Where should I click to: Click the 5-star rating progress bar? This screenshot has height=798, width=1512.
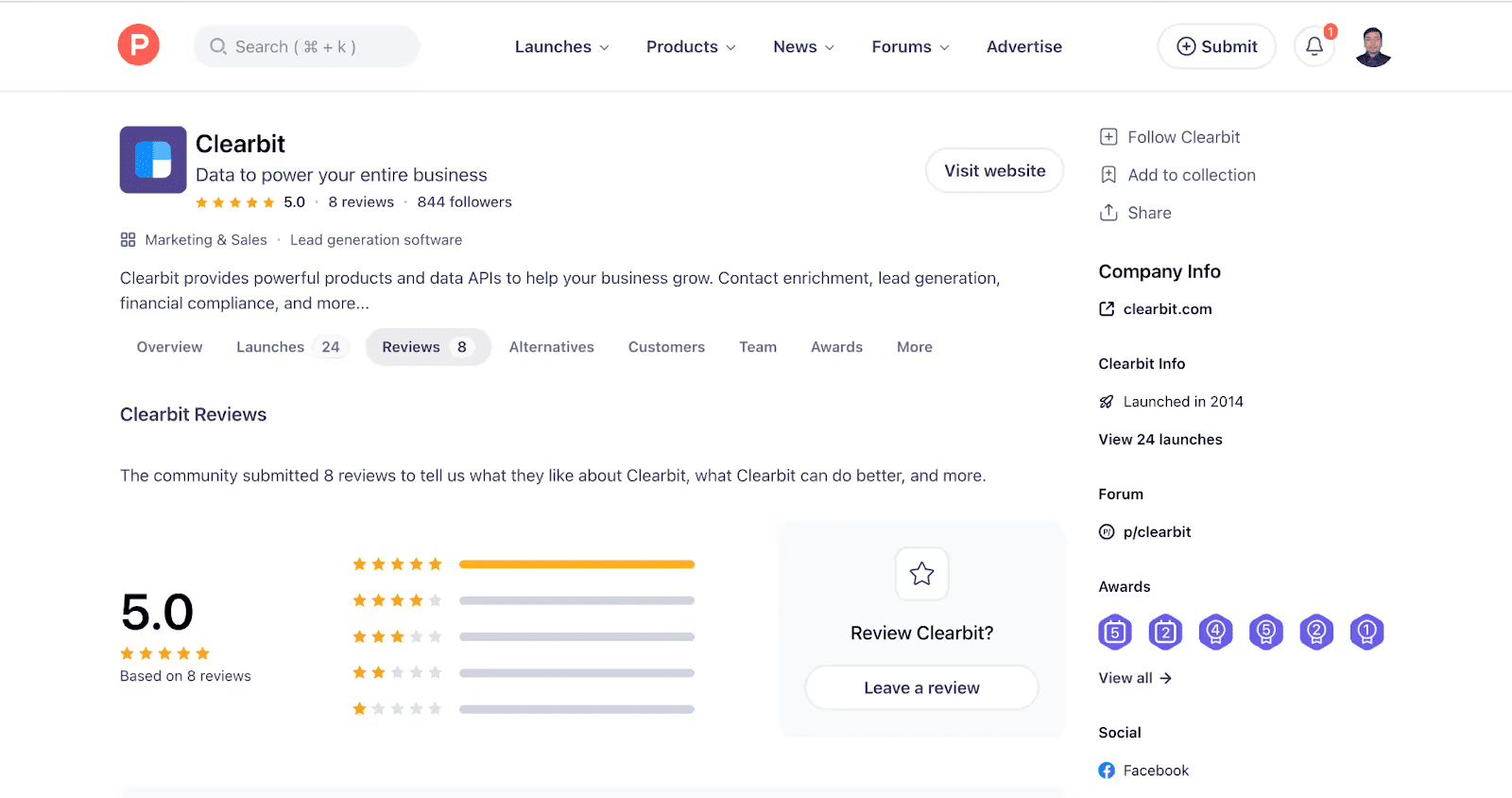click(x=576, y=564)
